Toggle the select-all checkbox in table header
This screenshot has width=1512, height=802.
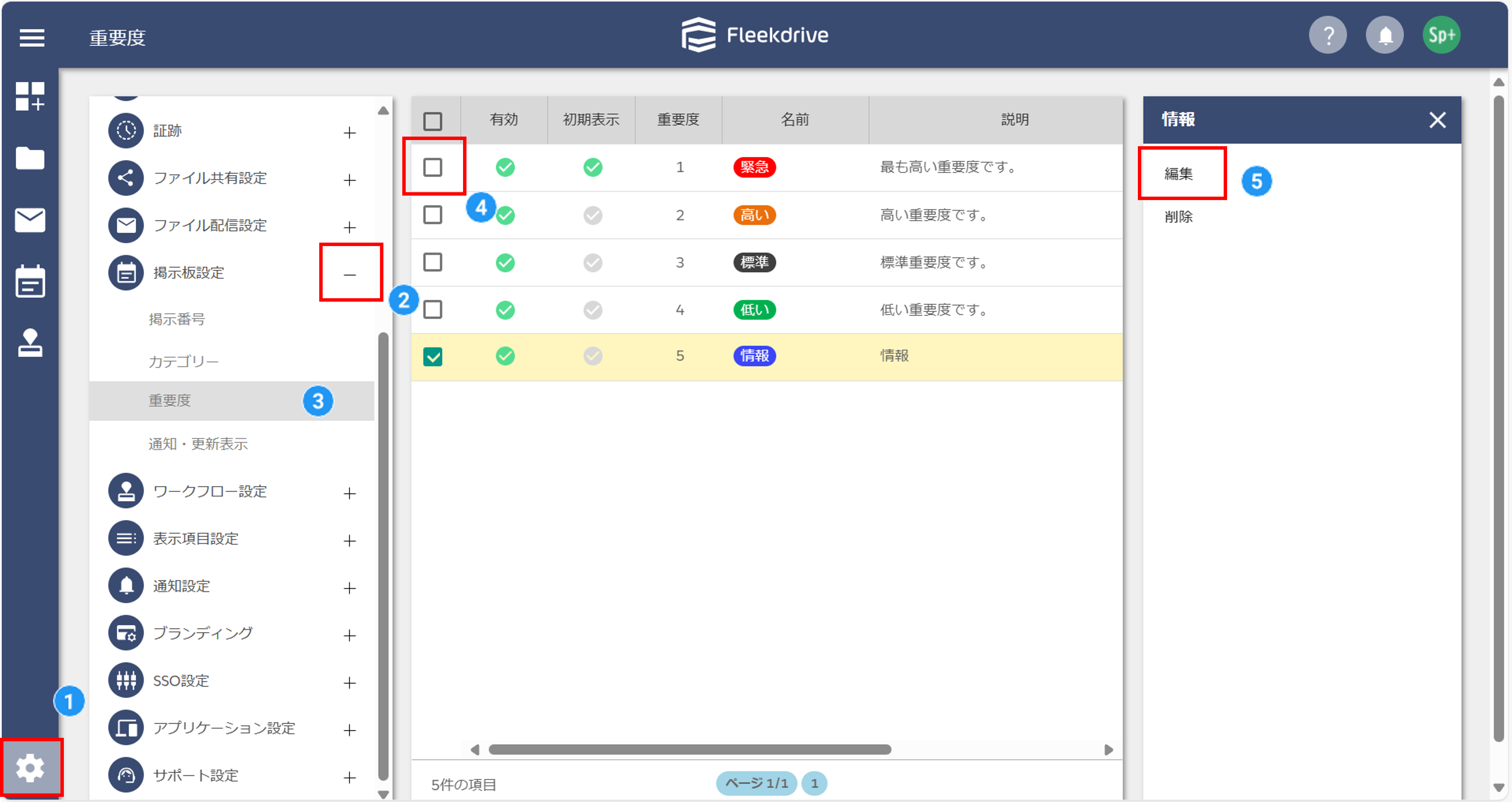coord(432,121)
